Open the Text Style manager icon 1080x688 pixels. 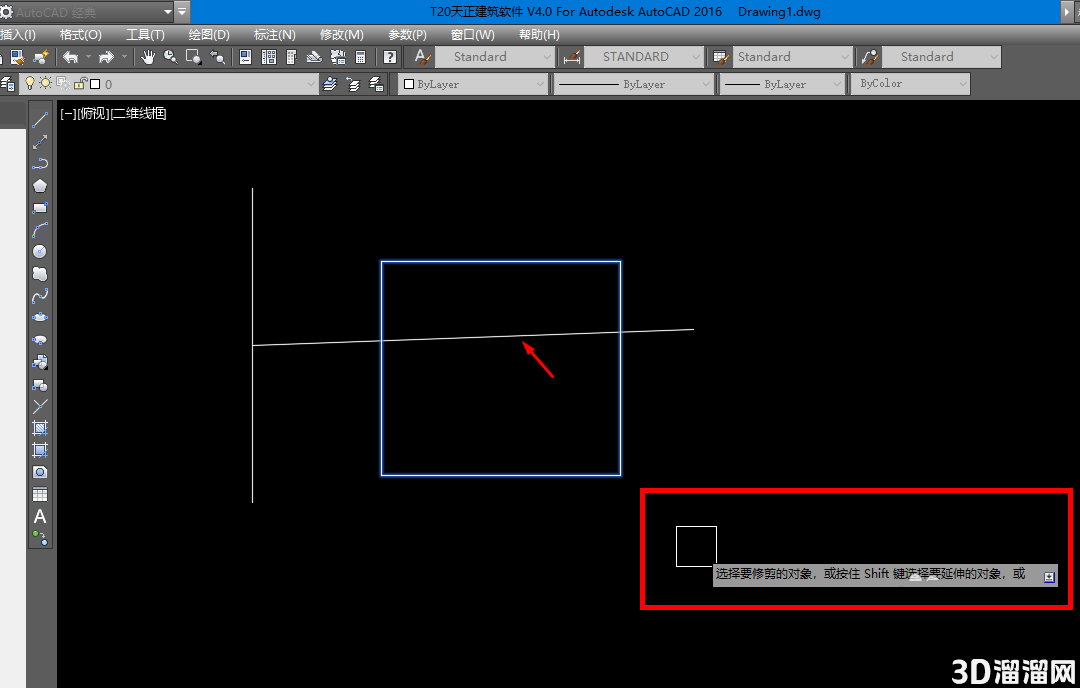tap(422, 57)
